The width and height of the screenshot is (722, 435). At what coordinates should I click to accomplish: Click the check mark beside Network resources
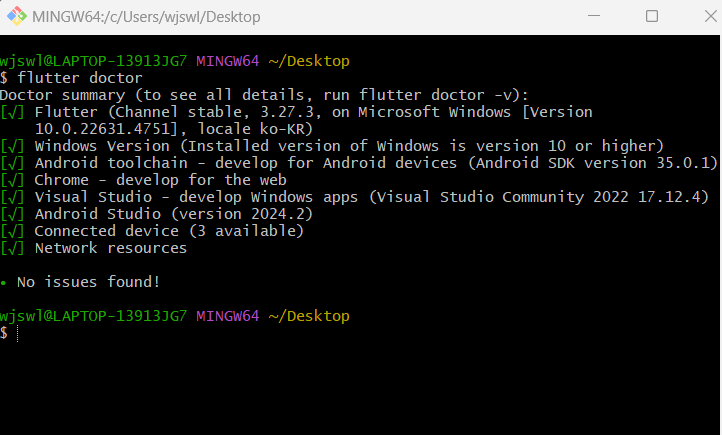(x=12, y=248)
